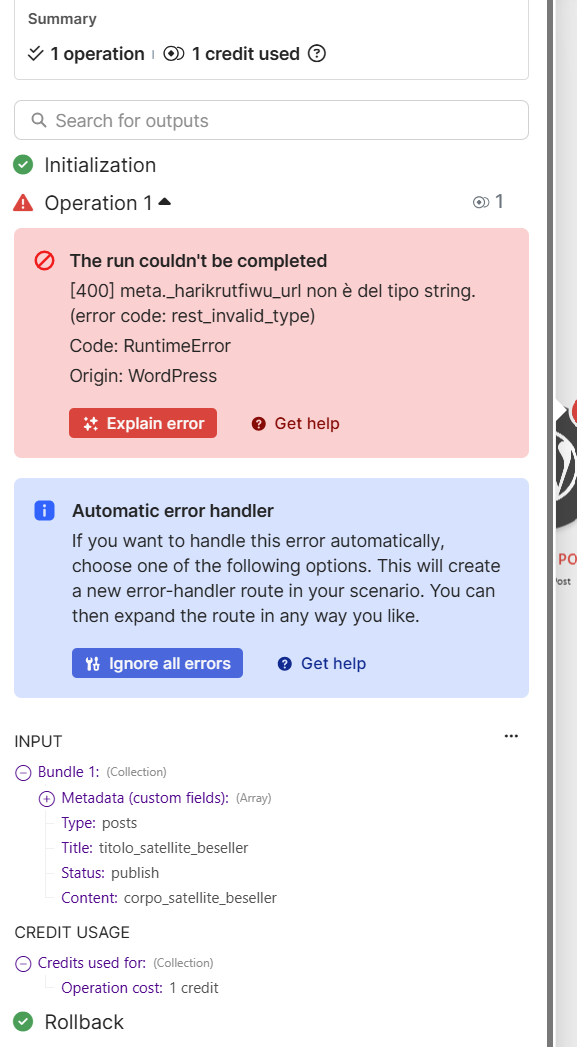Click the Explain error button
577x1047 pixels.
tap(143, 423)
